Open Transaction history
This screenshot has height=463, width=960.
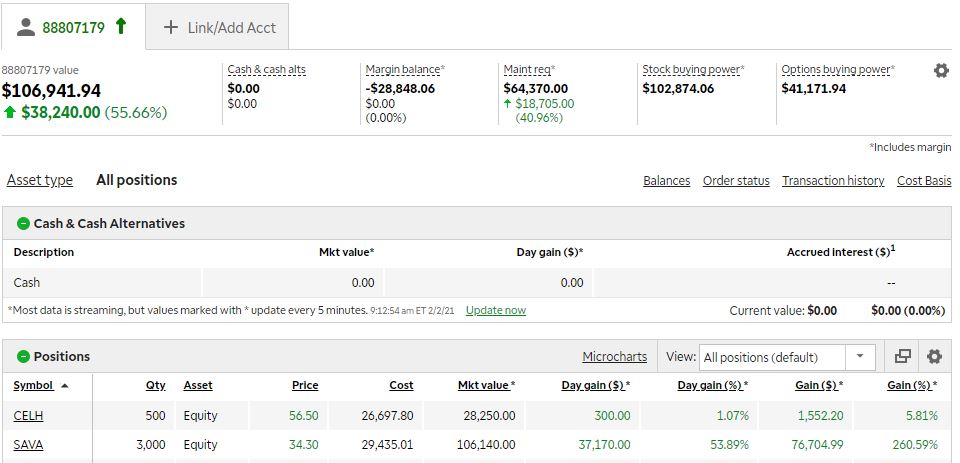pos(833,181)
